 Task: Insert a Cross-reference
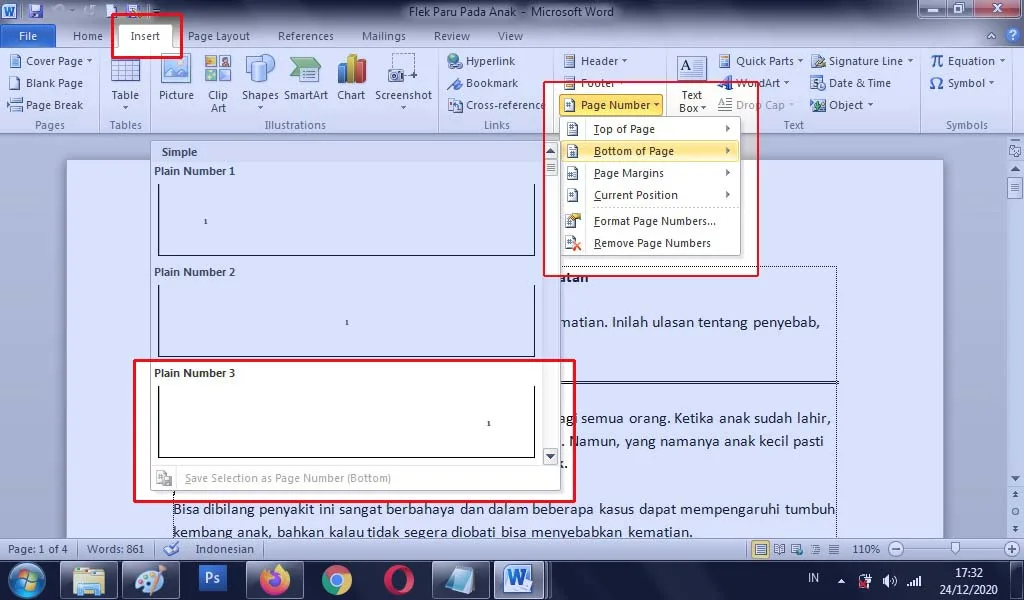(x=496, y=105)
